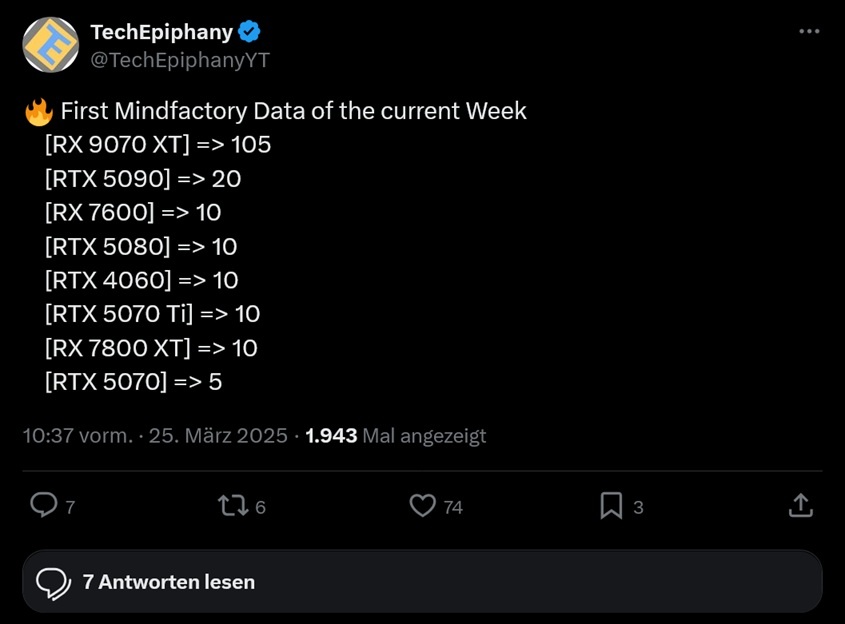Open TechEpiphany's profile picture
This screenshot has height=624, width=845.
50,44
